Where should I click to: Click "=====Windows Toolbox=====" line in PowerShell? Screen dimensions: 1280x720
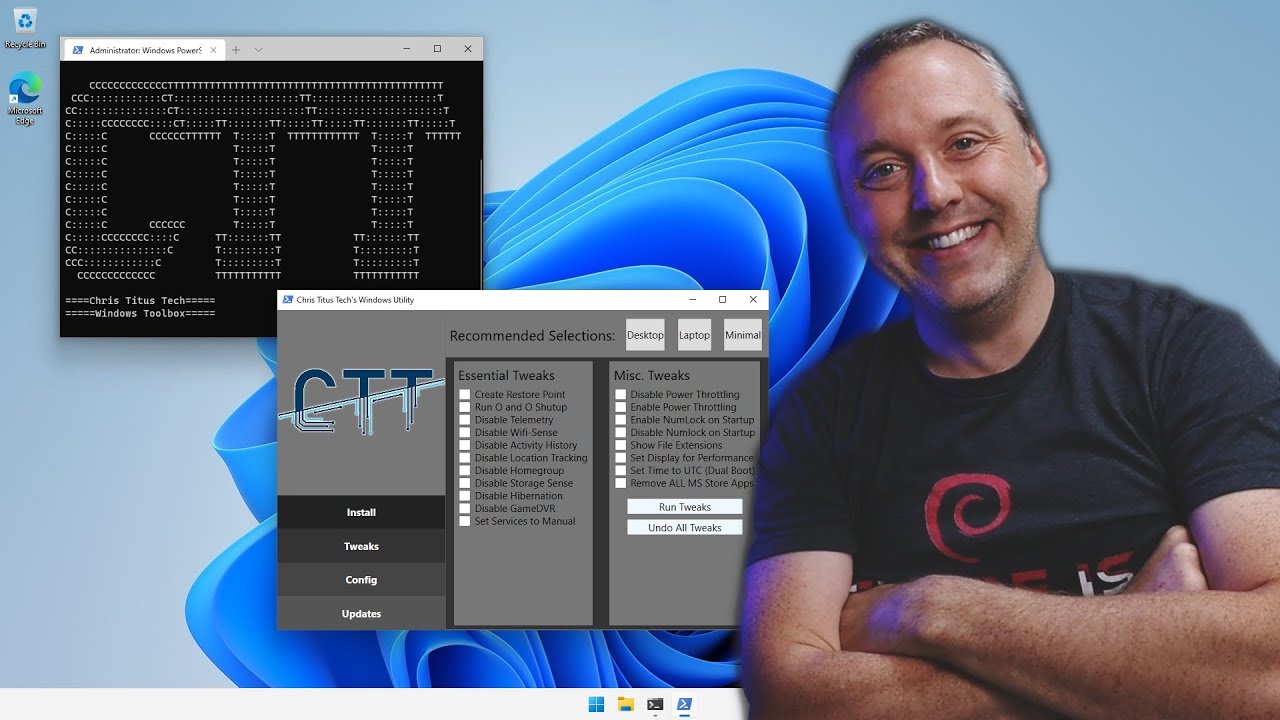[140, 313]
